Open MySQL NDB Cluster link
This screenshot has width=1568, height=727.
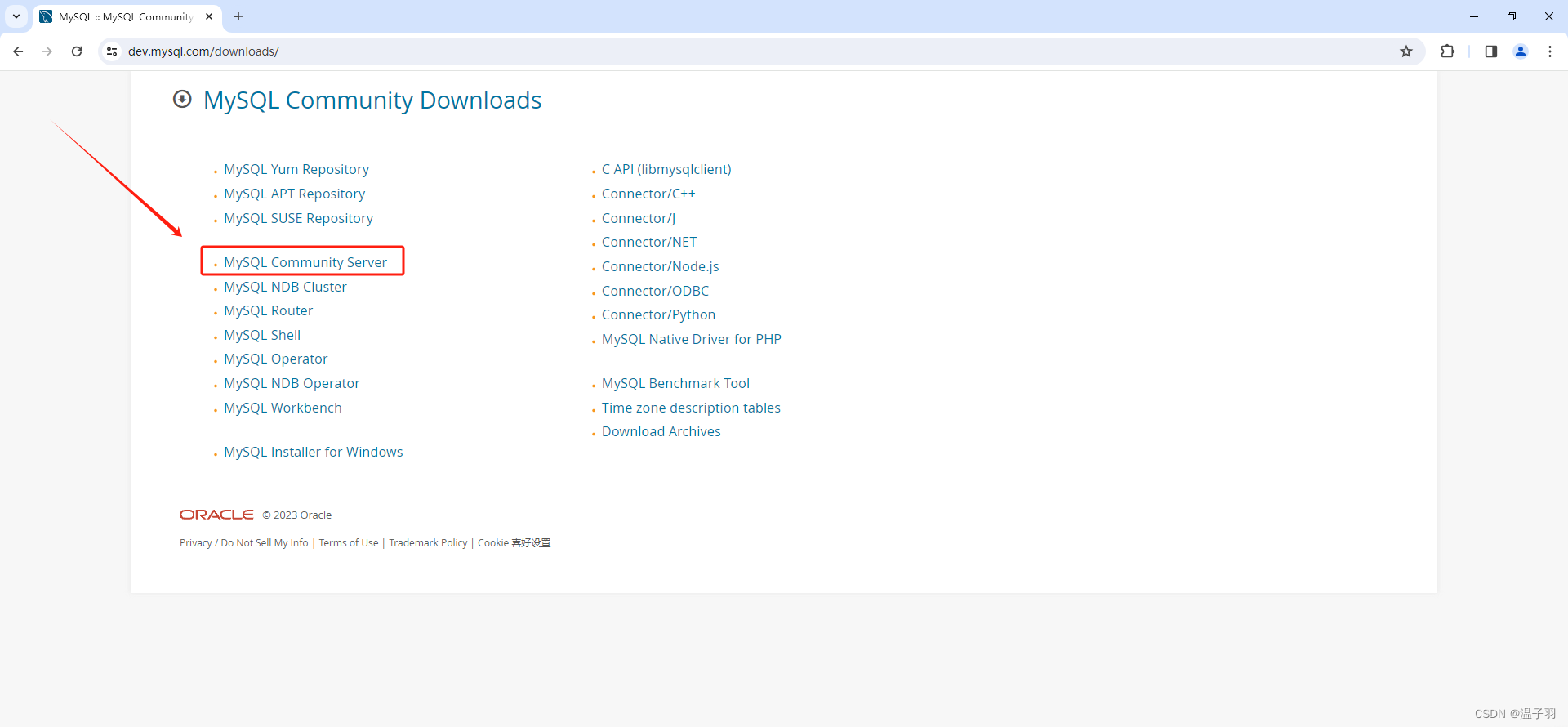(285, 287)
